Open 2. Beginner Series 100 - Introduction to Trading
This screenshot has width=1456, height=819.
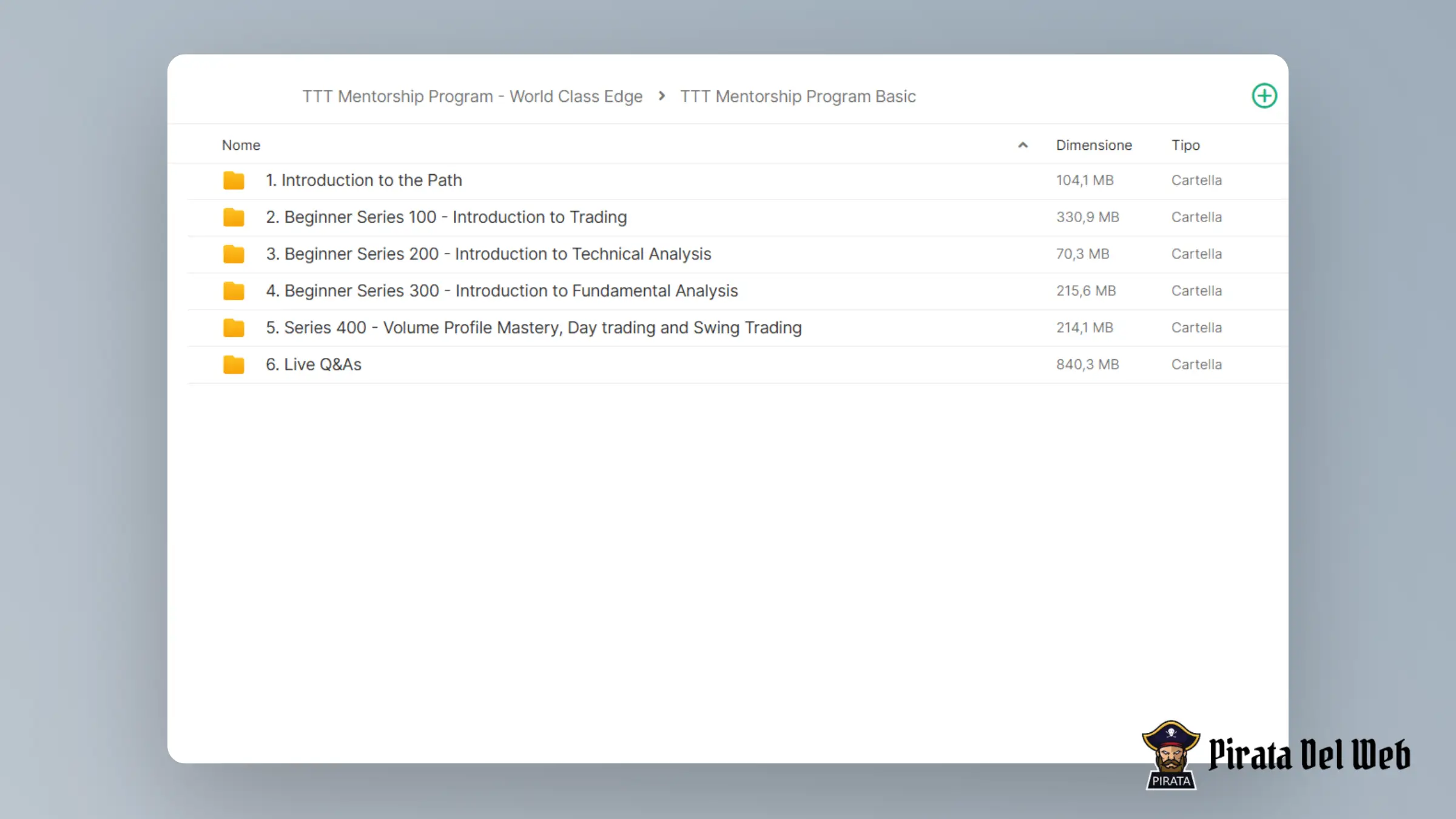click(446, 217)
